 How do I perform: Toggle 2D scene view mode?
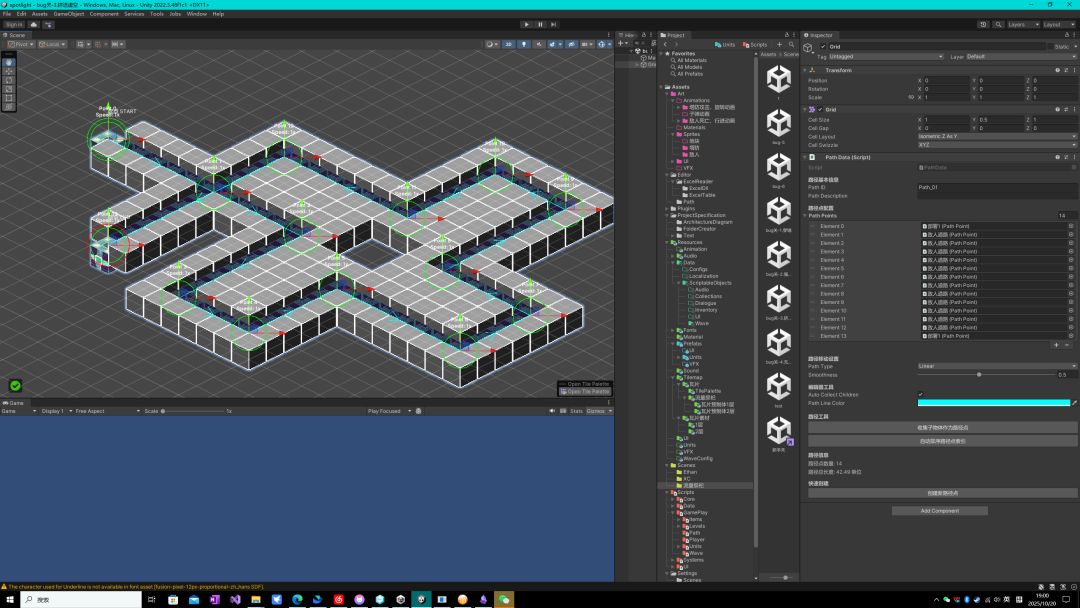(508, 44)
